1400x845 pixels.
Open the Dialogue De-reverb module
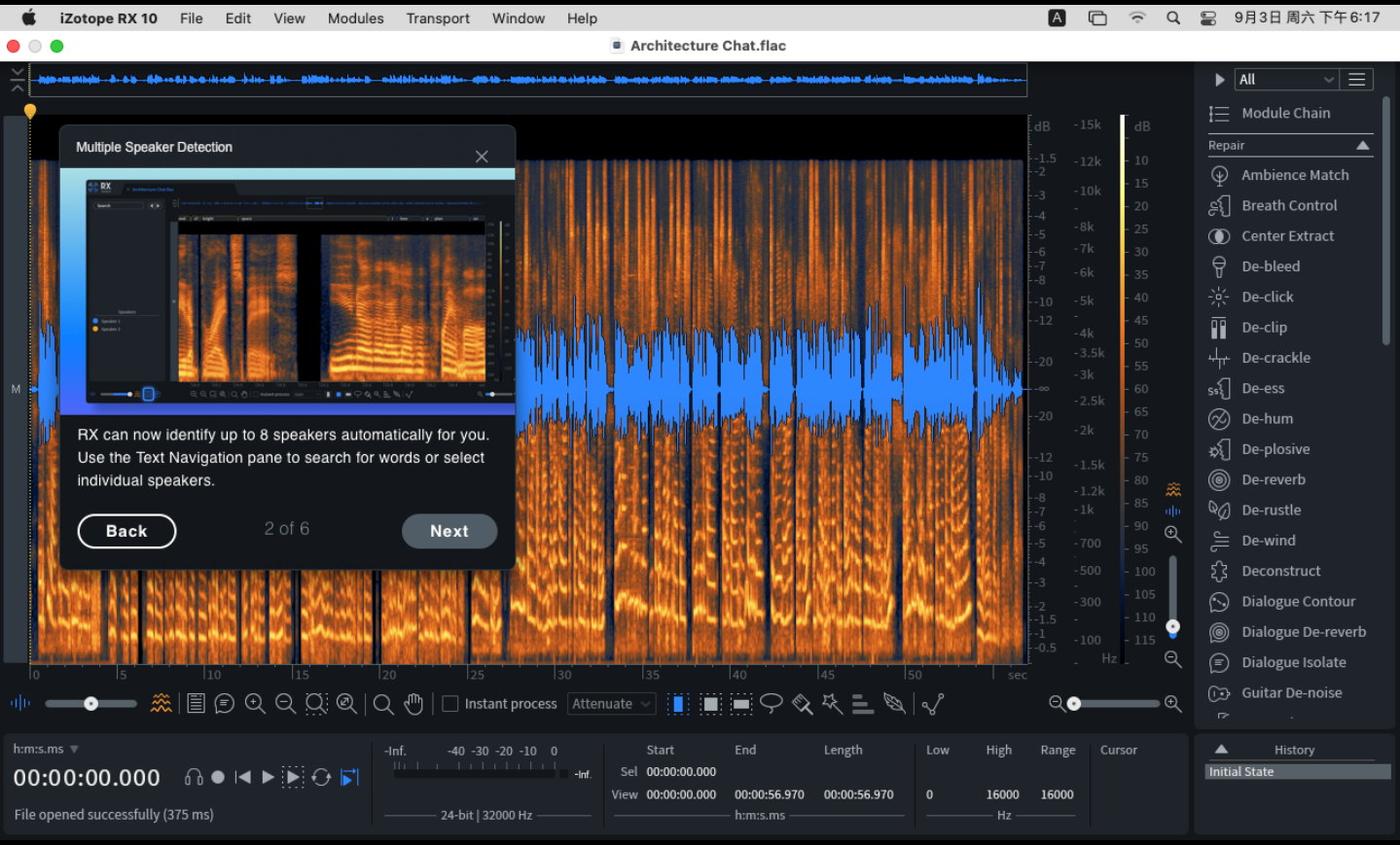tap(1290, 632)
